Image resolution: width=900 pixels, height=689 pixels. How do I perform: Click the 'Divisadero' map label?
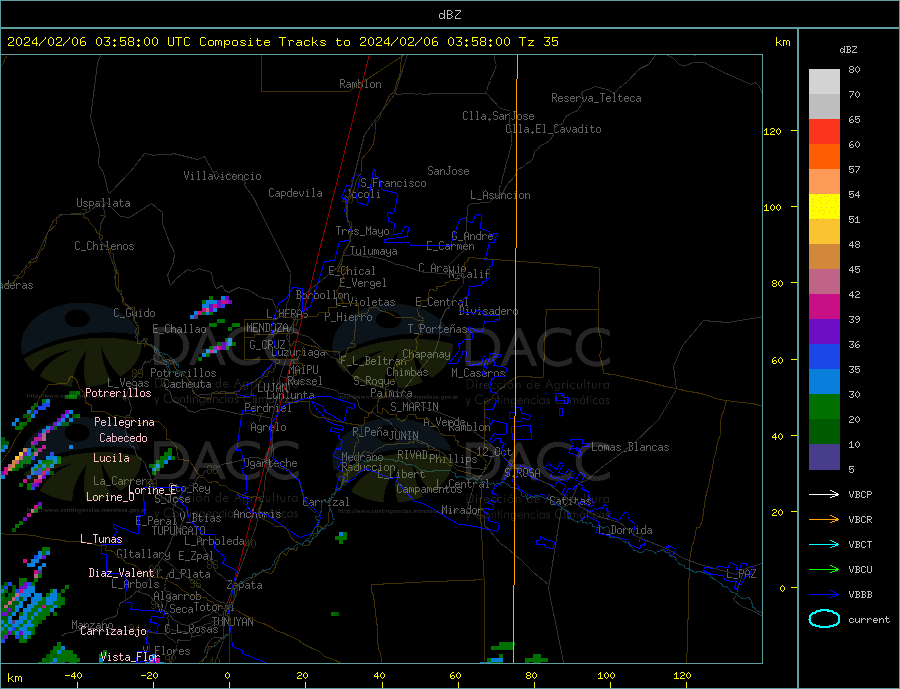pos(488,311)
